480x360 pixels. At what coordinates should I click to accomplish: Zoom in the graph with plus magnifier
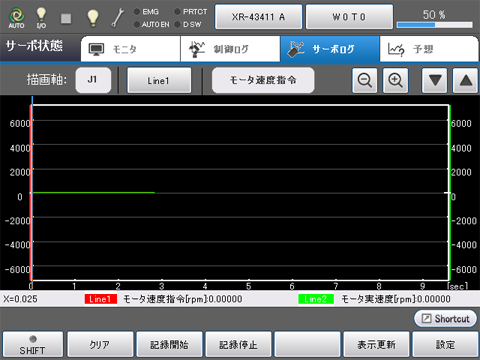coord(395,80)
